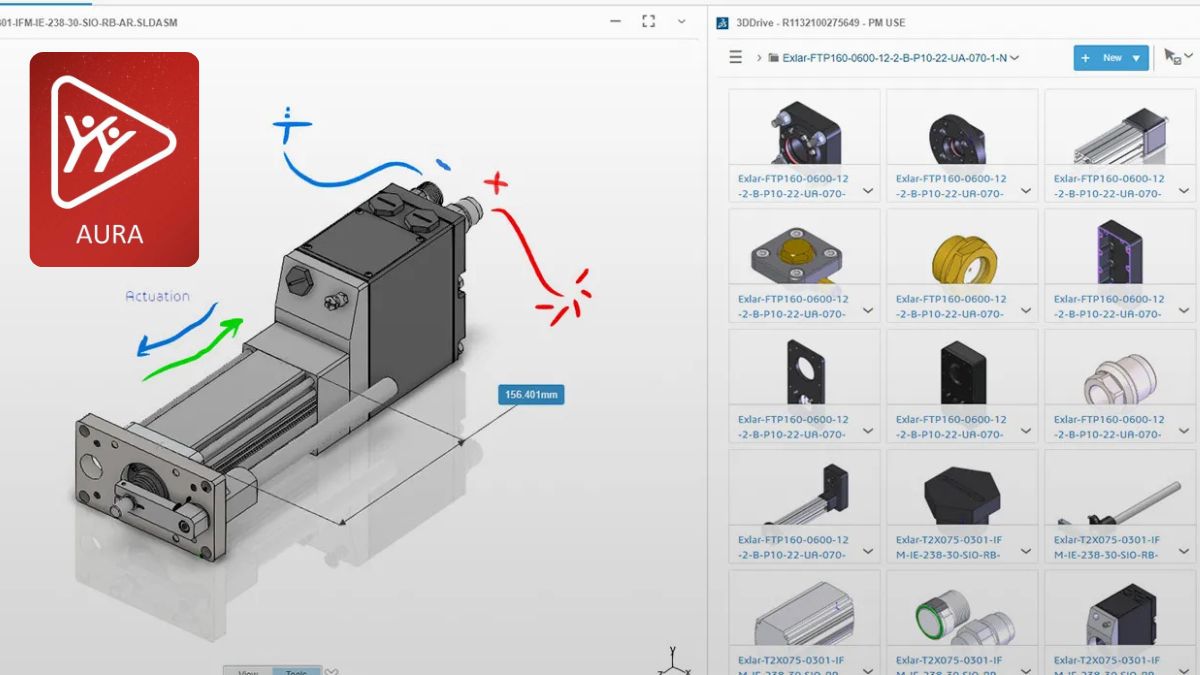
Task: Switch to the Tools tab
Action: (295, 671)
